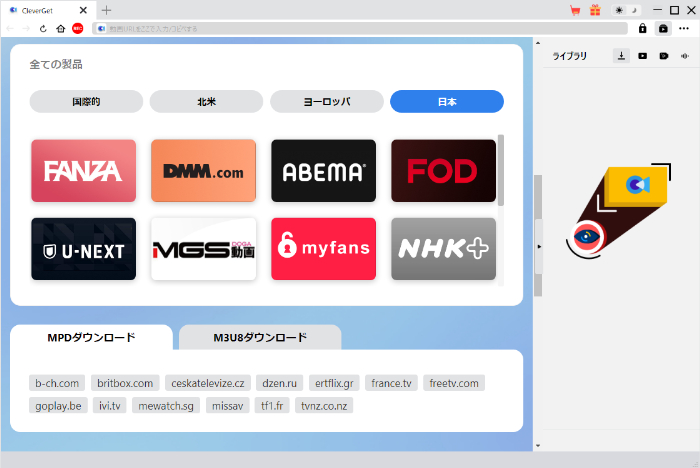
Task: Start recording with red REC button
Action: [78, 29]
